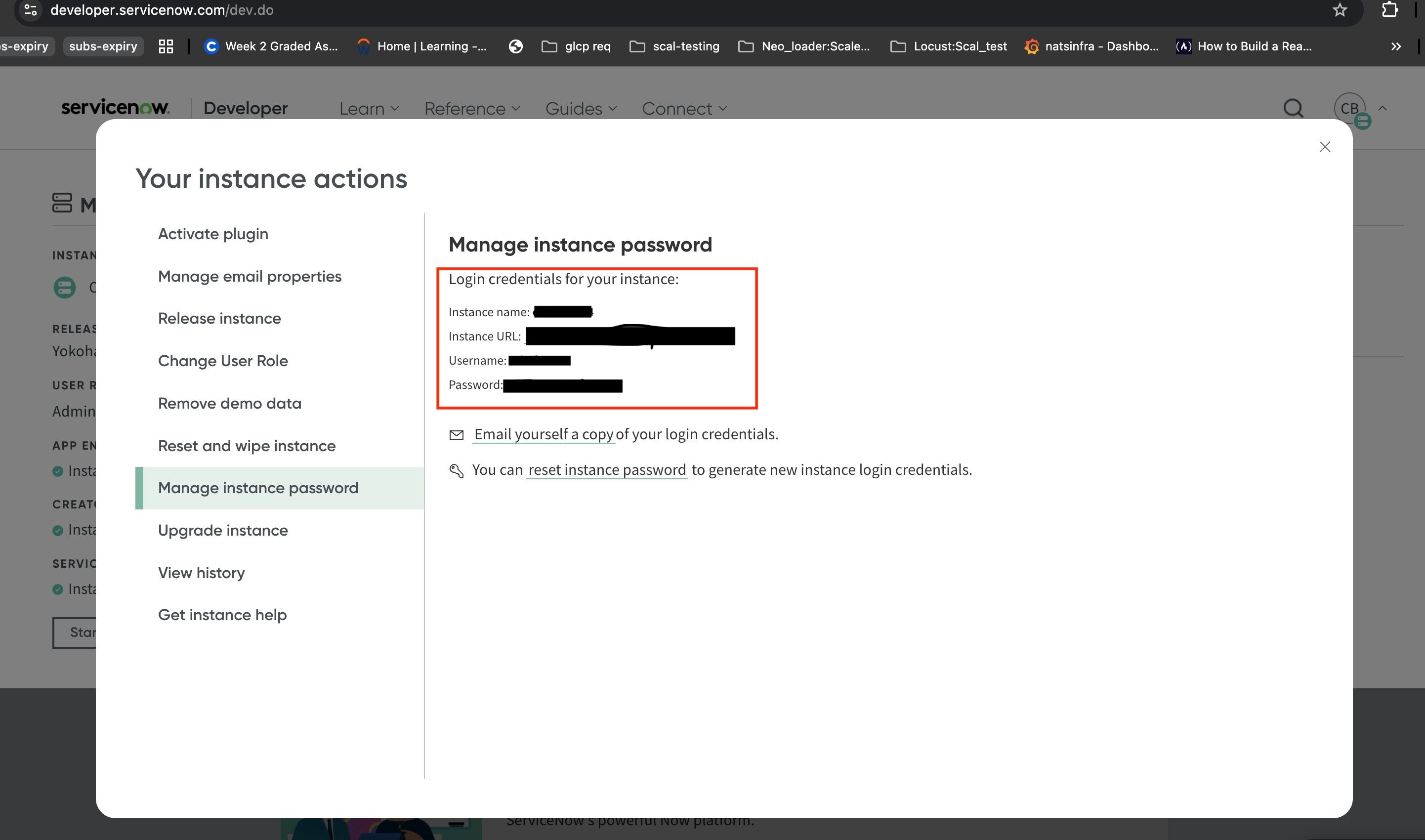
Task: Open the glcp req bookmark folder
Action: click(576, 46)
